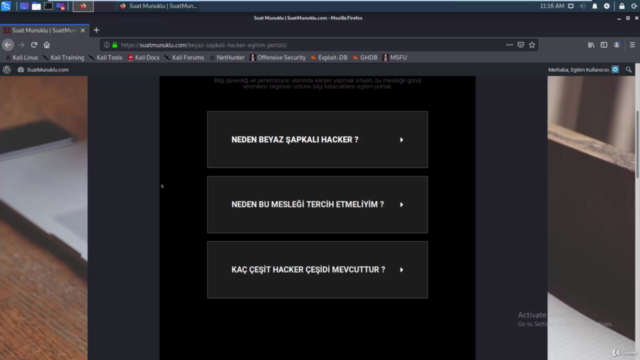Bookmark this page with star icon

coord(532,45)
